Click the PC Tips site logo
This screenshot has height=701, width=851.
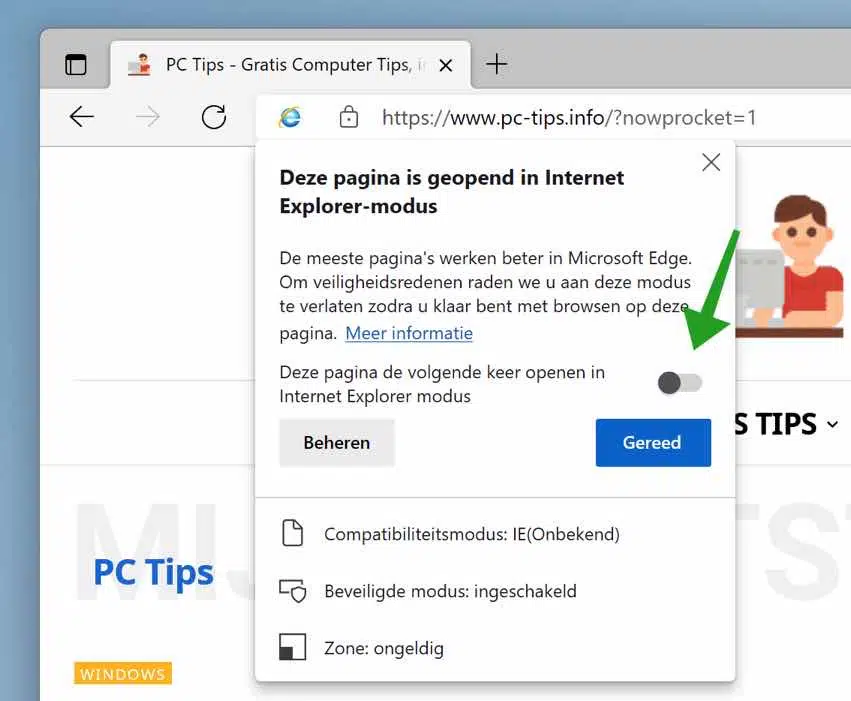coord(154,572)
